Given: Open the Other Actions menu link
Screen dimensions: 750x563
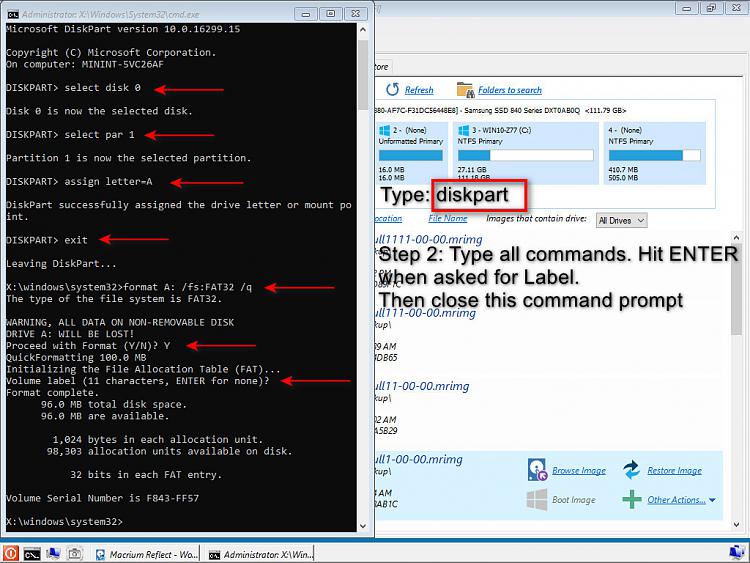Looking at the screenshot, I should (676, 500).
